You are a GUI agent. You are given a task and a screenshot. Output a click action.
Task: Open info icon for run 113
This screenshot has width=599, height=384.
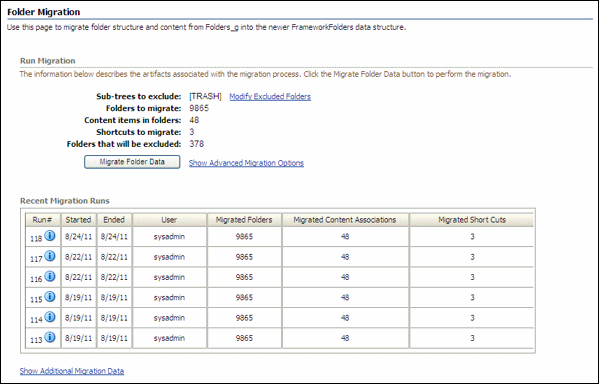click(x=50, y=337)
